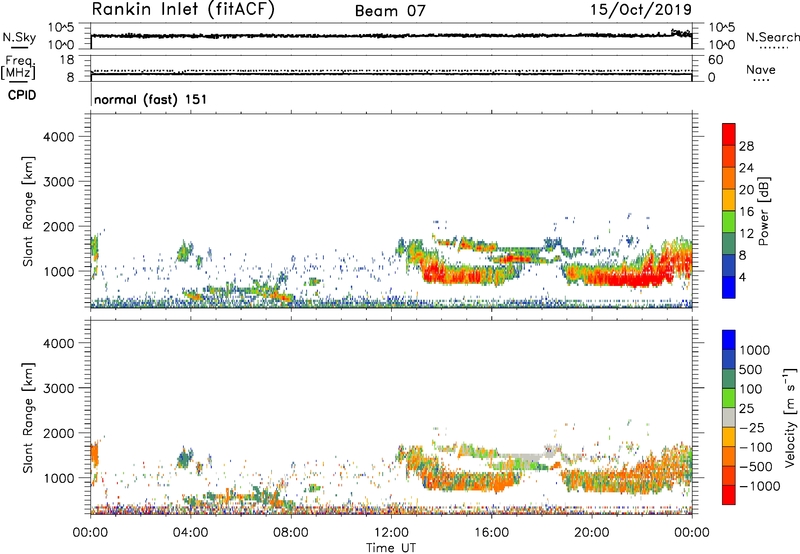This screenshot has height=554, width=800.
Task: Click the 'Slant Range [km]' label of velocity panel
Action: pos(28,417)
